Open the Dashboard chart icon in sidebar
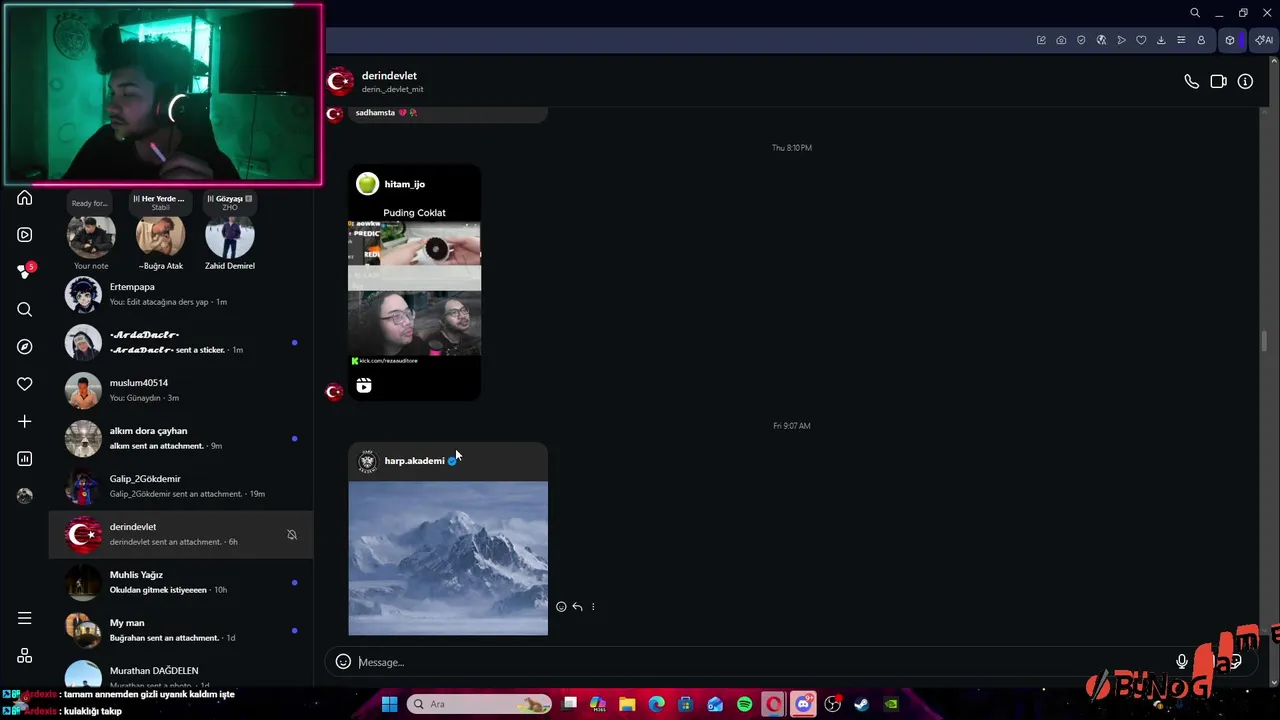Viewport: 1280px width, 720px height. pos(25,459)
